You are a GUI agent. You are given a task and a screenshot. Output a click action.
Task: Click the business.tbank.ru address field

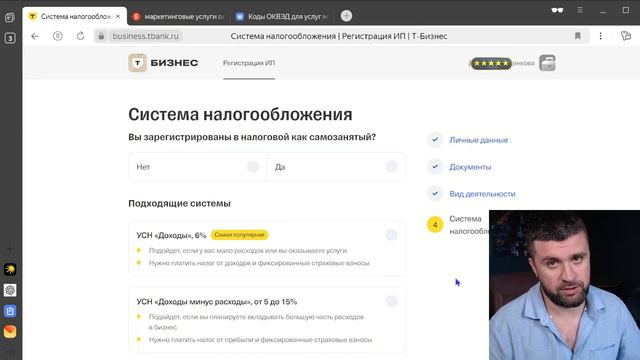click(145, 36)
